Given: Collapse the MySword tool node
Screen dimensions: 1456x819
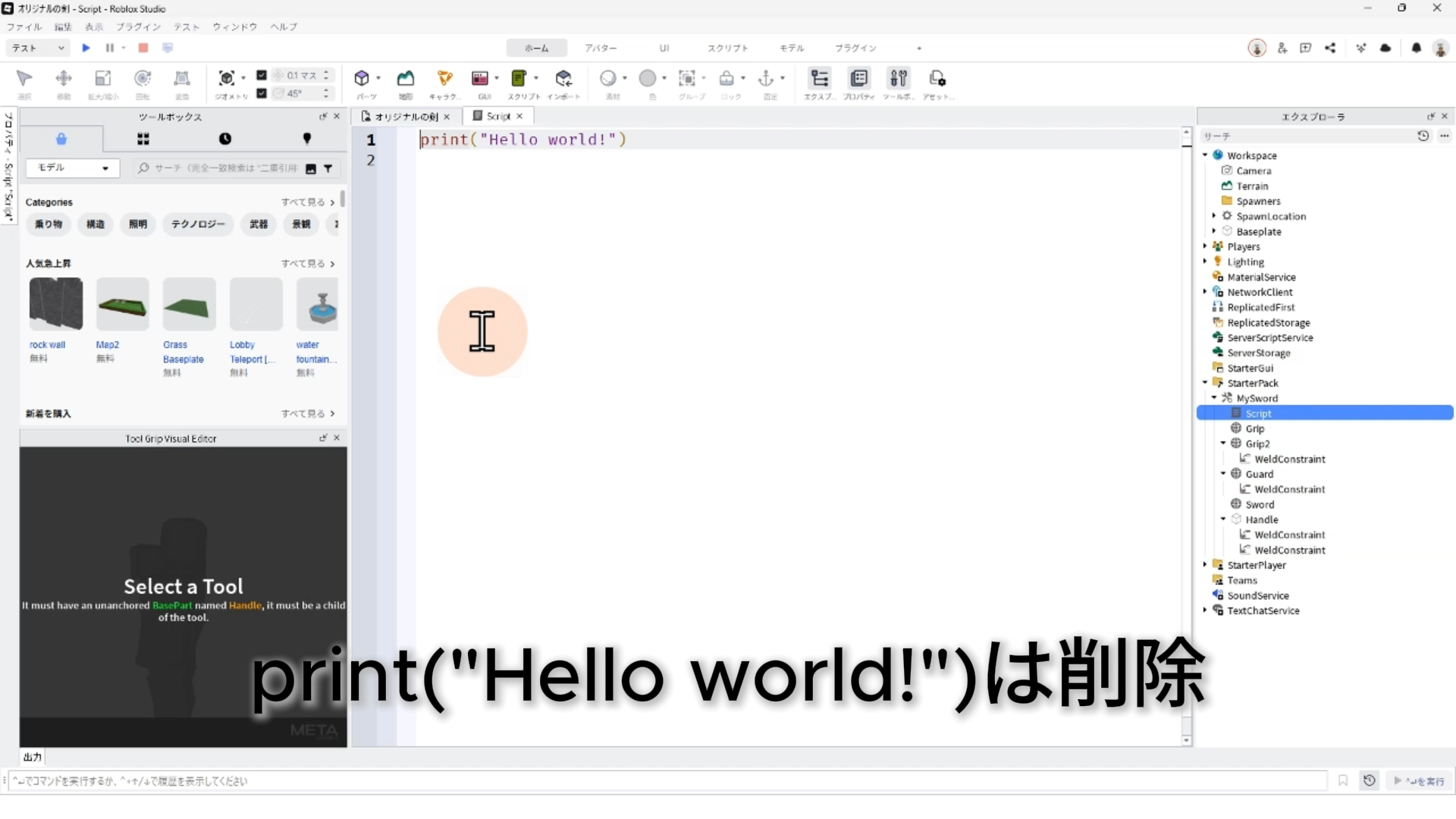Looking at the screenshot, I should [x=1213, y=398].
